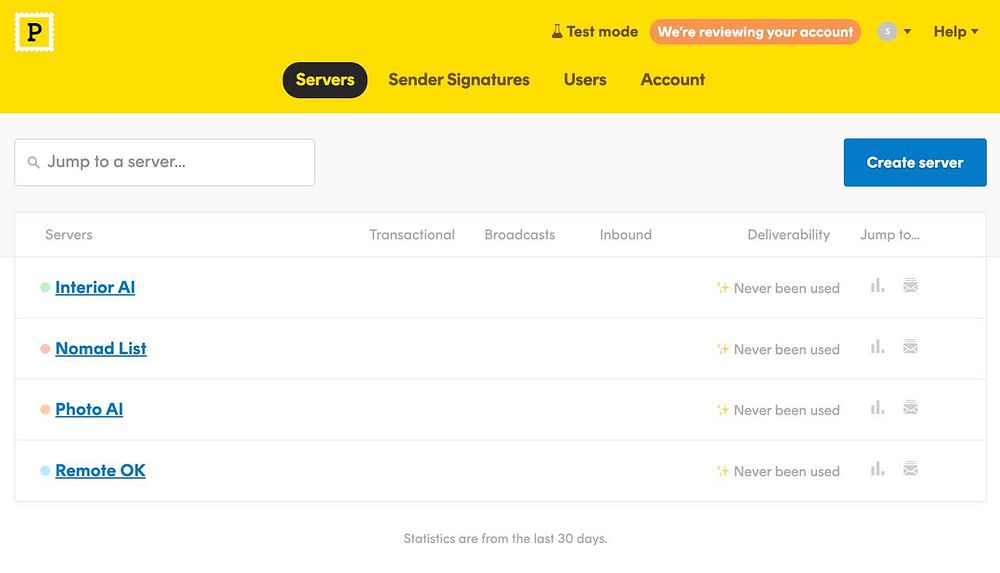Screen dimensions: 1000x573
Task: Click the Create server button
Action: 915,163
